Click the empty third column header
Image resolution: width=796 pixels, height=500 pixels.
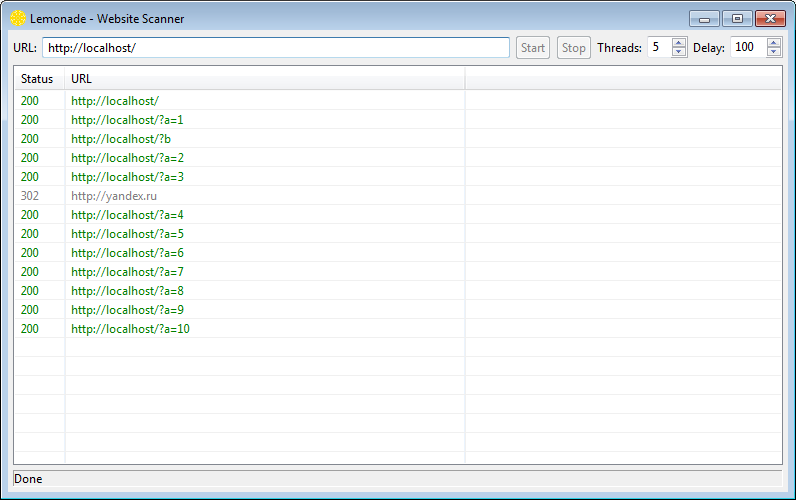click(x=623, y=79)
